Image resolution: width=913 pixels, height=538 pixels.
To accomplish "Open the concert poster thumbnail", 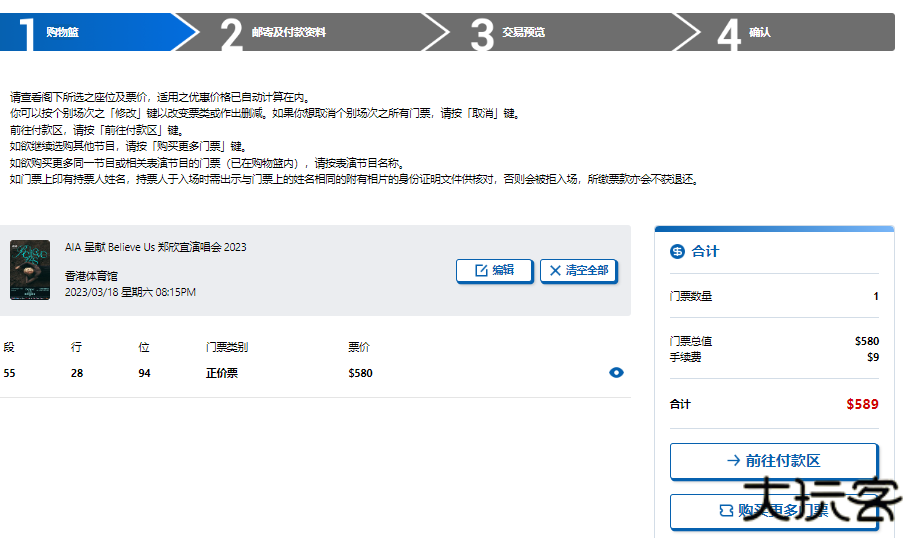I will click(30, 270).
